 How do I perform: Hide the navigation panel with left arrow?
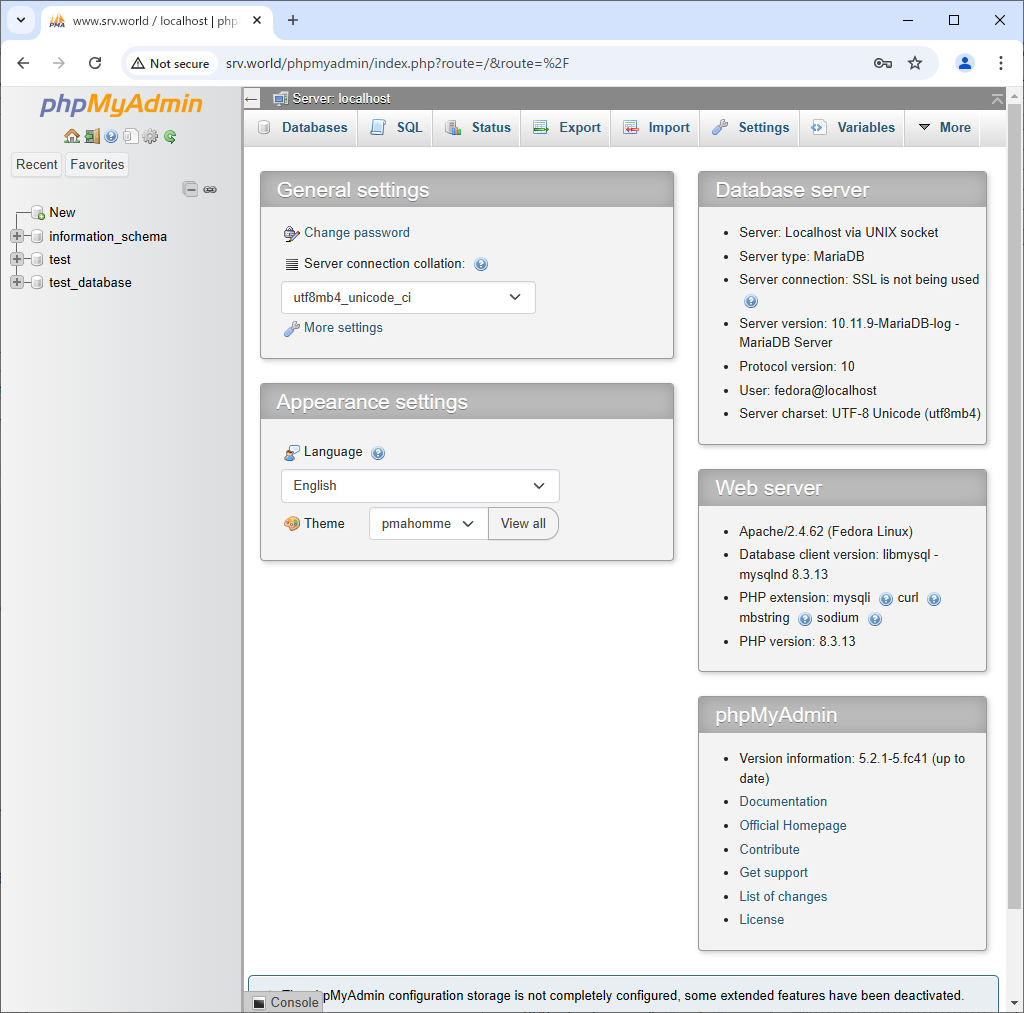point(251,99)
